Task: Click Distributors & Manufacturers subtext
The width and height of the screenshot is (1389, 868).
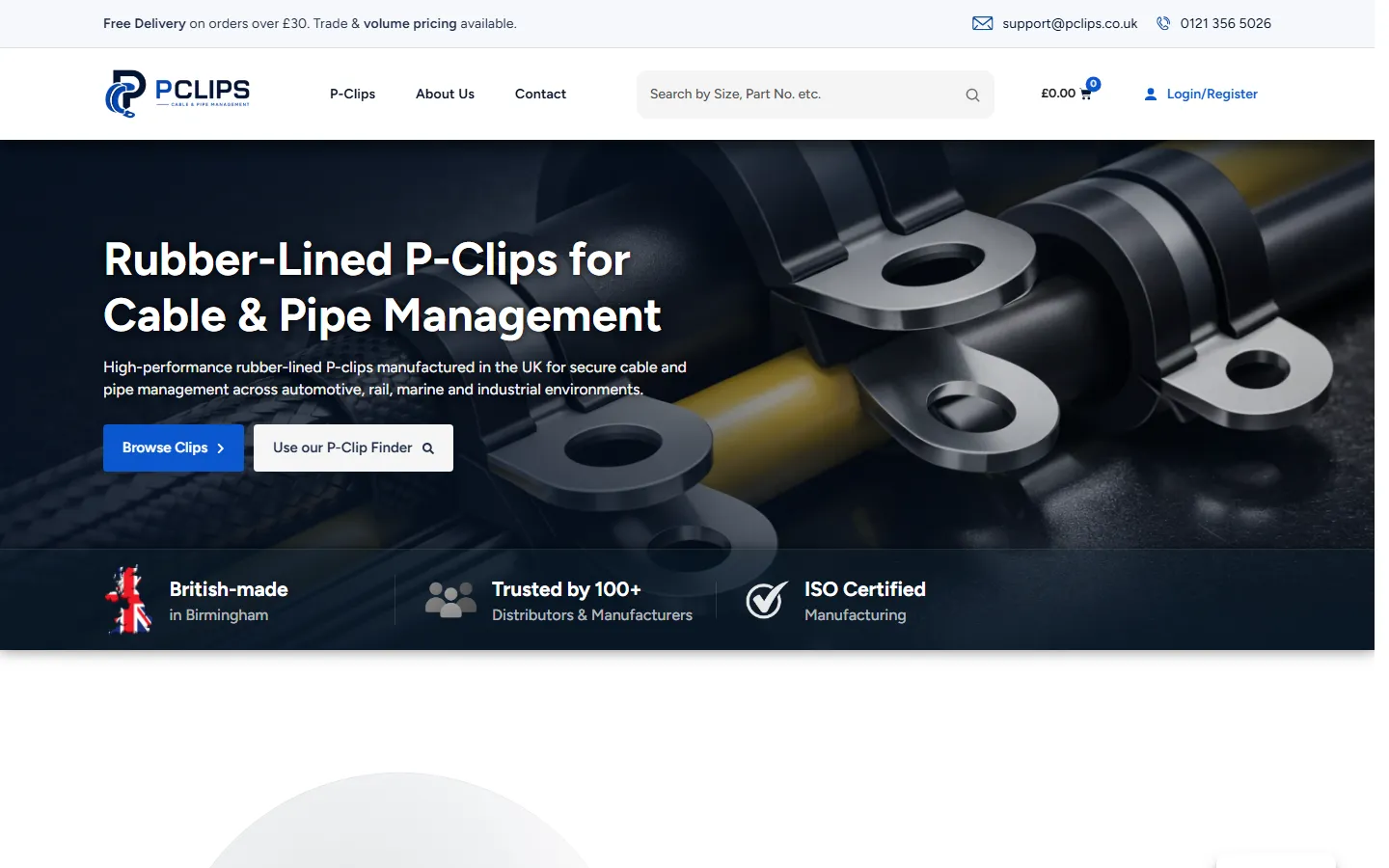Action: point(592,615)
